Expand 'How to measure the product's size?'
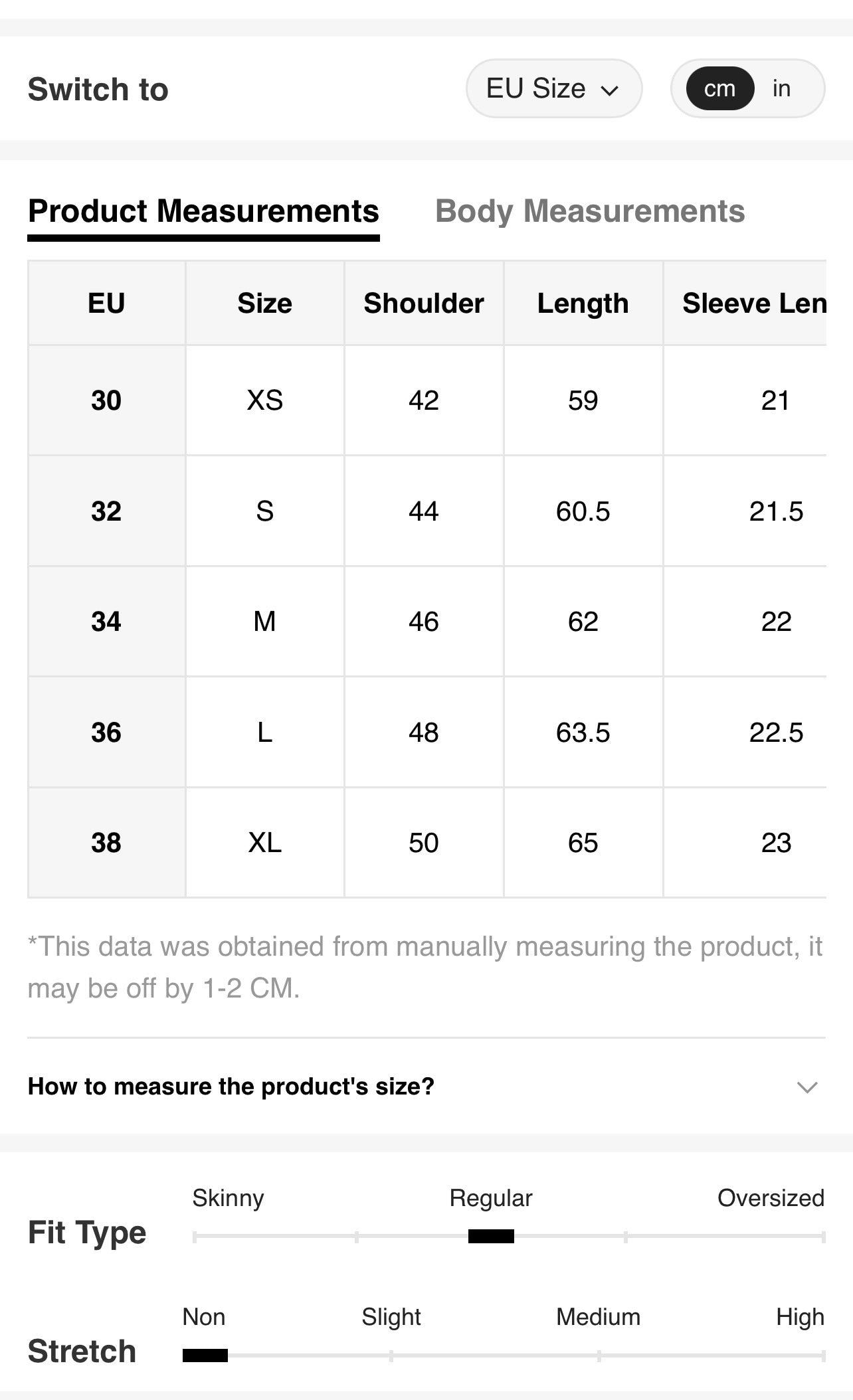Screen dimensions: 853x1400 coord(231,1087)
